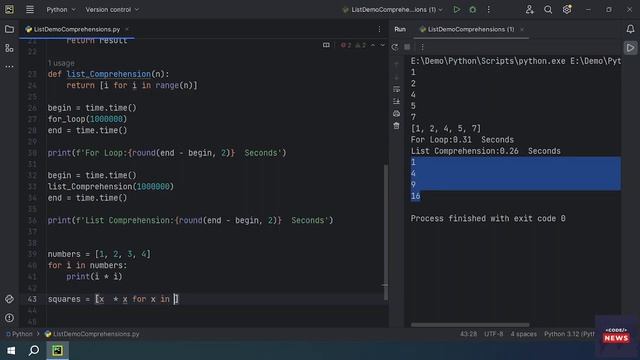Change the 4 spaces indent setting
Viewport: 640px width, 360px height.
523,334
